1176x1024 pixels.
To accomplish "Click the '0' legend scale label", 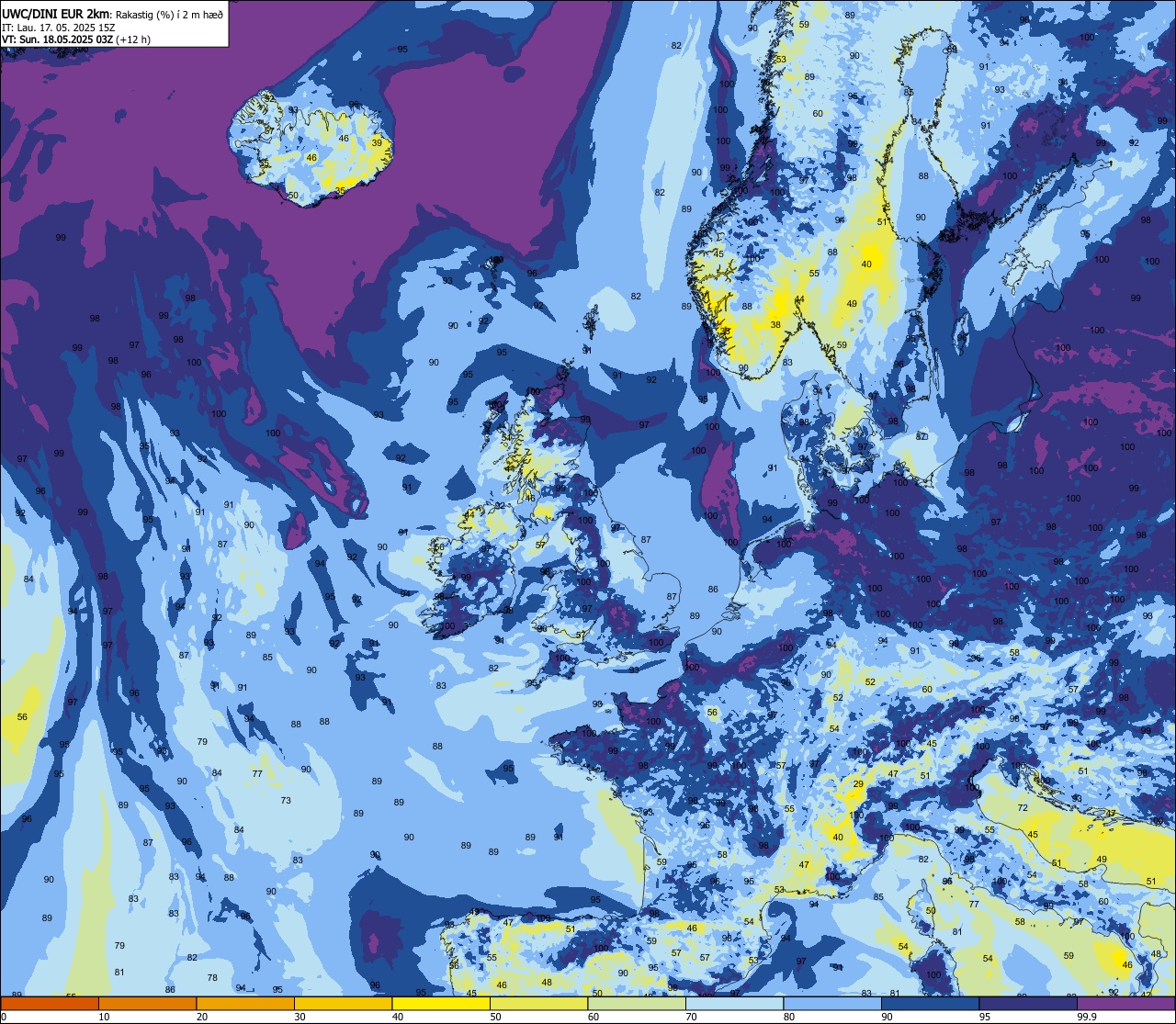I will coord(4,1017).
